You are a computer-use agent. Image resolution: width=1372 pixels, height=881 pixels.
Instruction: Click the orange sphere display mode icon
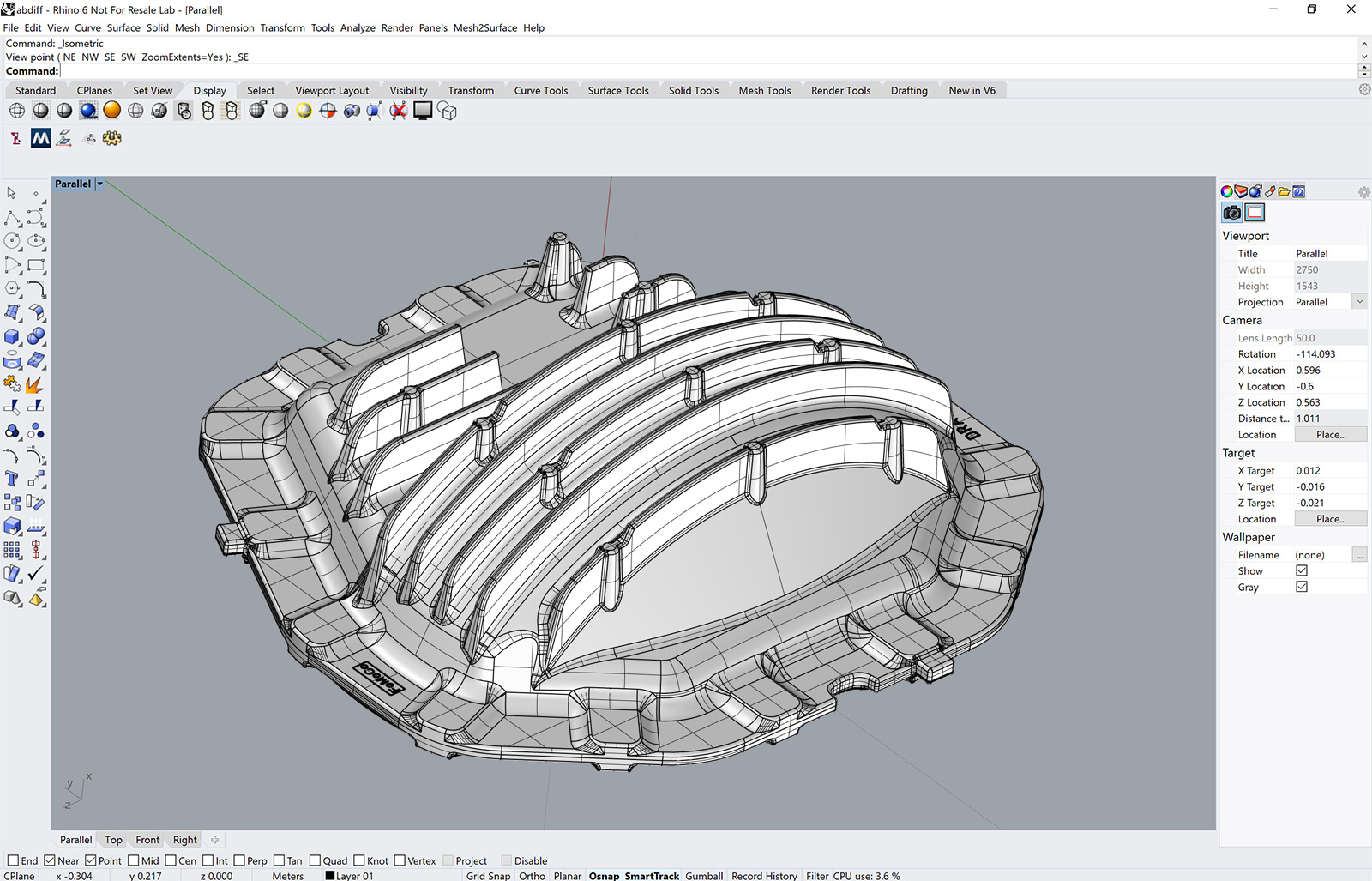click(112, 111)
